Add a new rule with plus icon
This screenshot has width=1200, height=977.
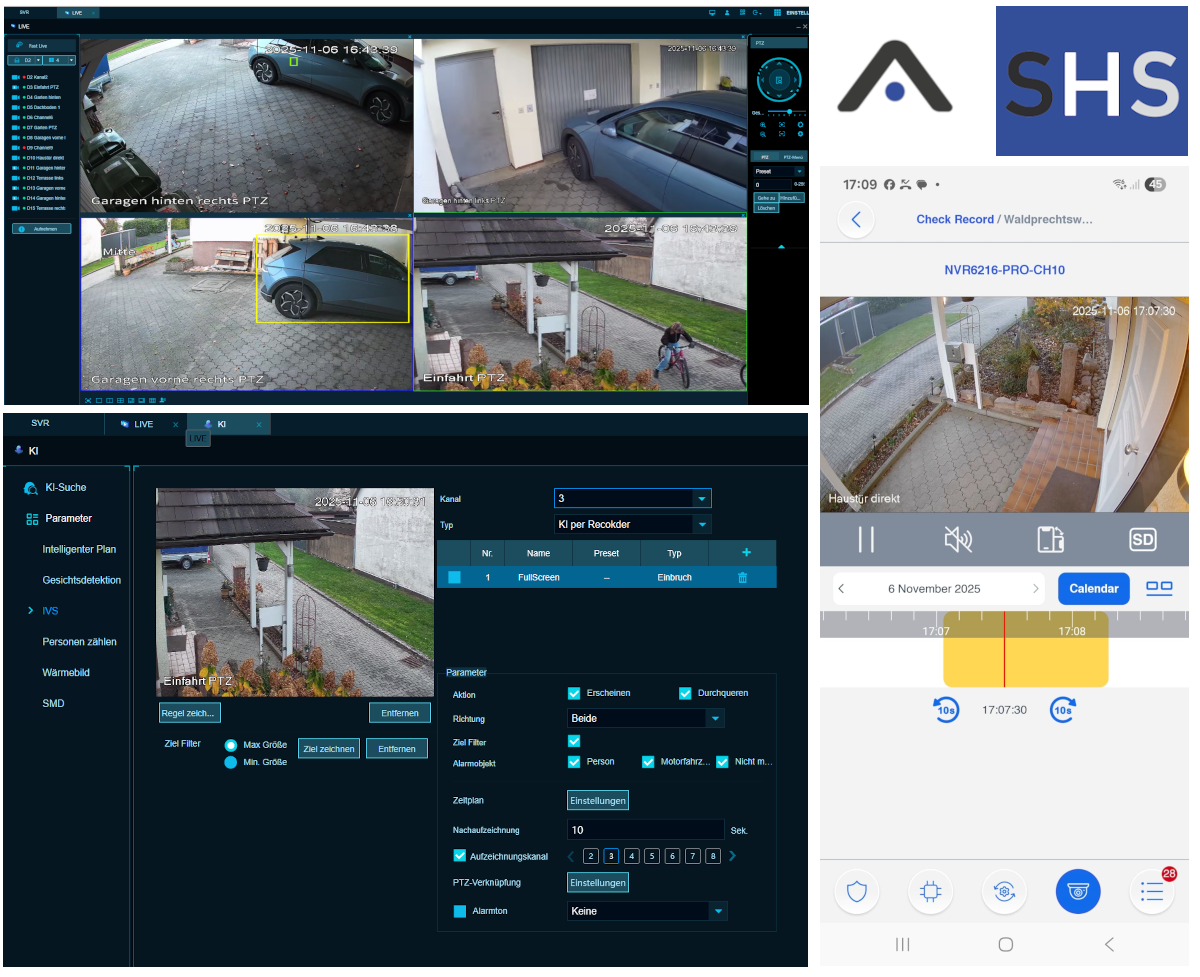click(745, 553)
